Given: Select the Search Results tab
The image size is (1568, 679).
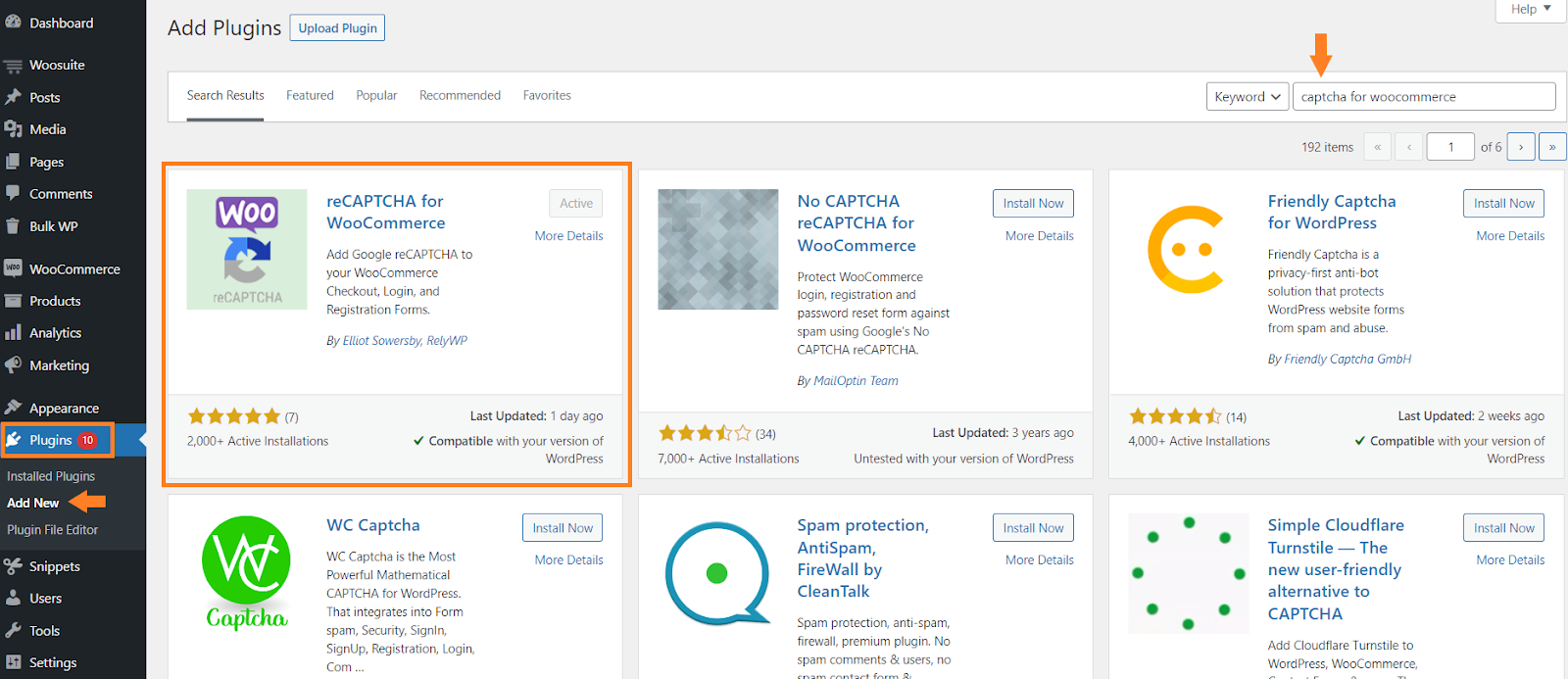Looking at the screenshot, I should point(225,95).
